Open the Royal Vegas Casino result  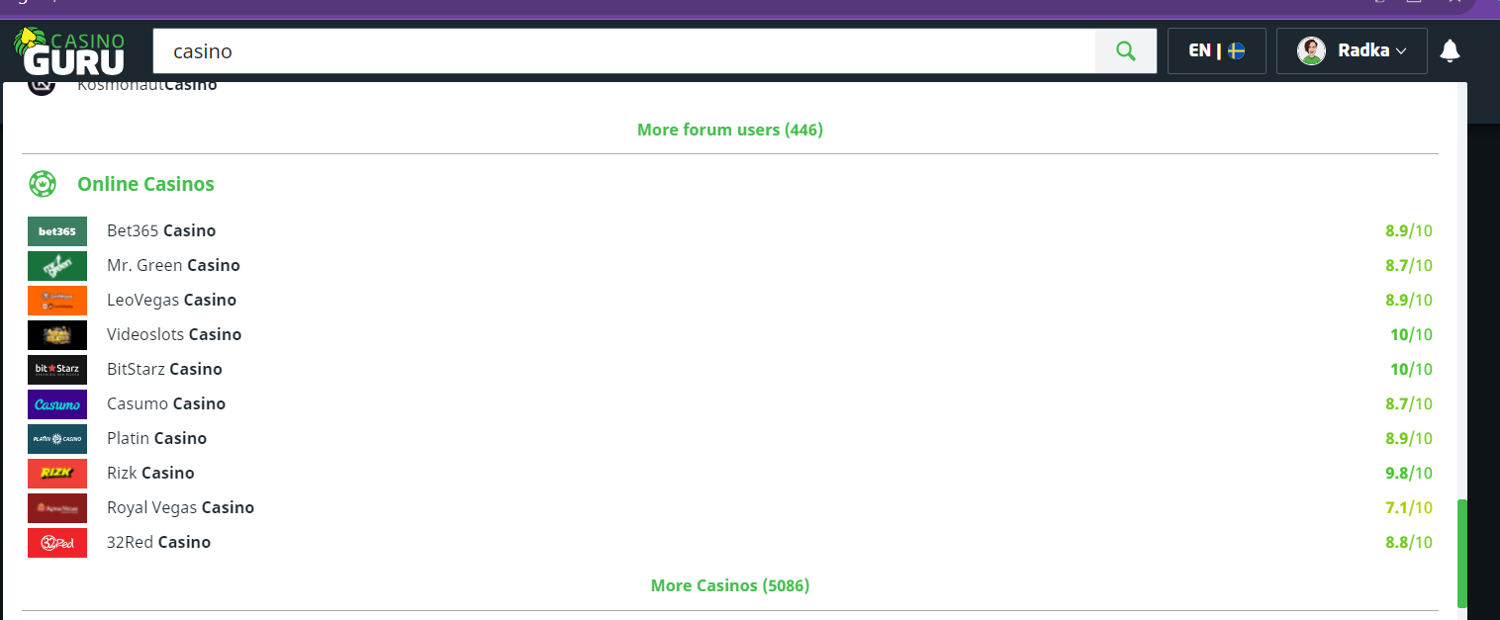click(x=180, y=508)
